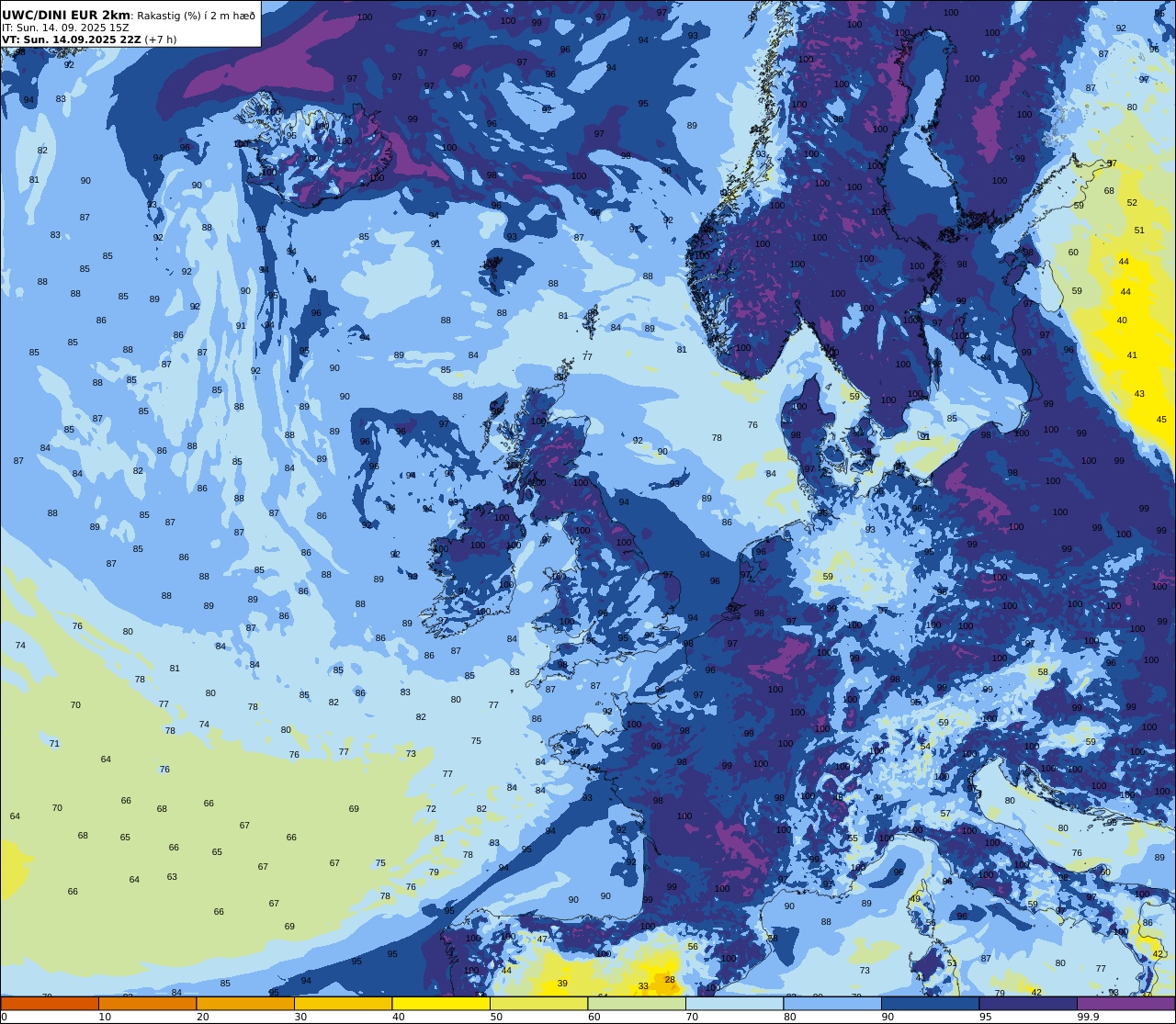The width and height of the screenshot is (1176, 1024).
Task: Click the 95–99.9% navy legend swatch
Action: click(1028, 1003)
